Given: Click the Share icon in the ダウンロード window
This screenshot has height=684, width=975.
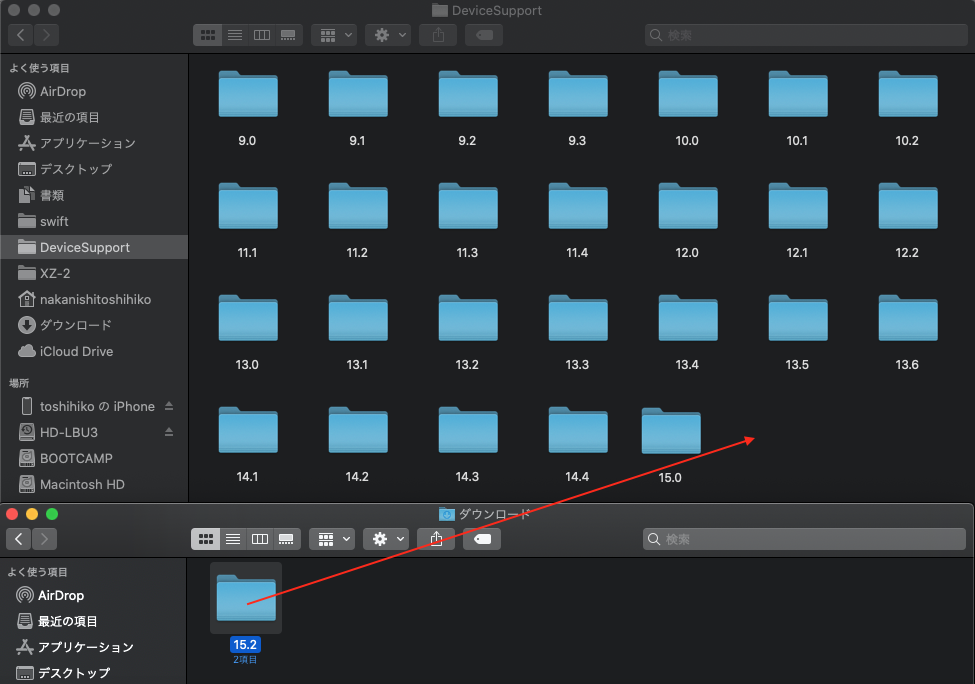Looking at the screenshot, I should tap(436, 539).
